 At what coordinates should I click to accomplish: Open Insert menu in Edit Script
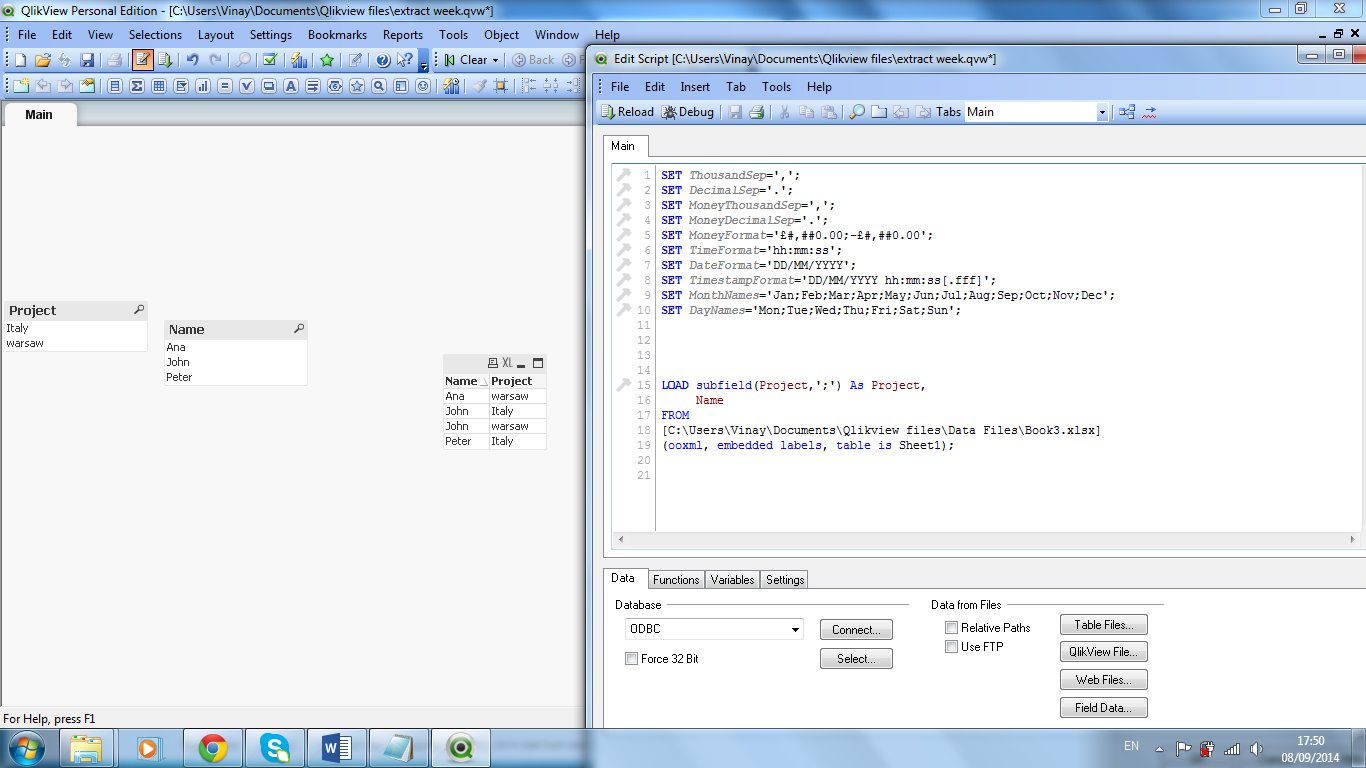(695, 87)
